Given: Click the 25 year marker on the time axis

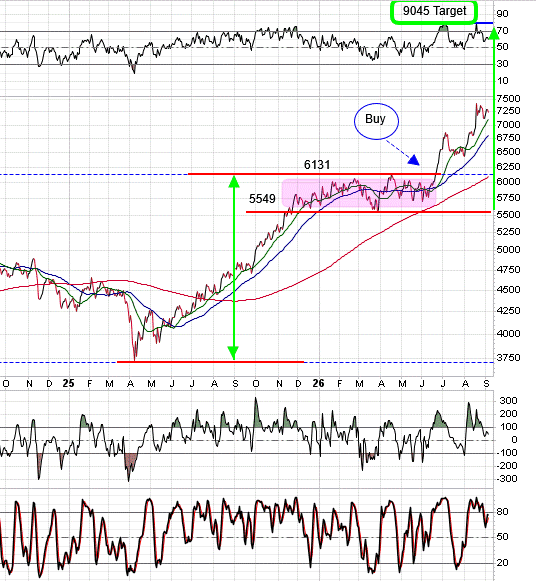Looking at the screenshot, I should tap(69, 384).
